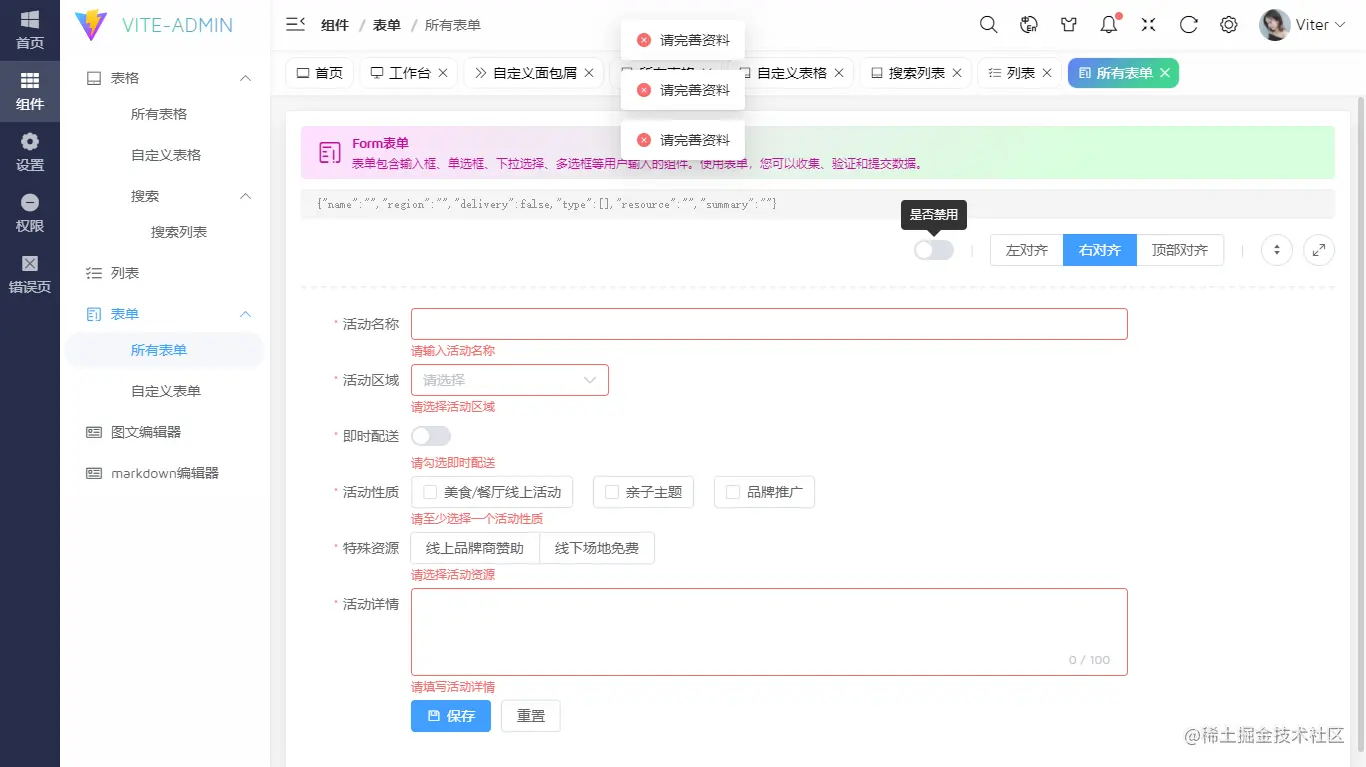Expand the form card using the arrows icon
Viewport: 1366px width, 767px height.
click(x=1276, y=250)
